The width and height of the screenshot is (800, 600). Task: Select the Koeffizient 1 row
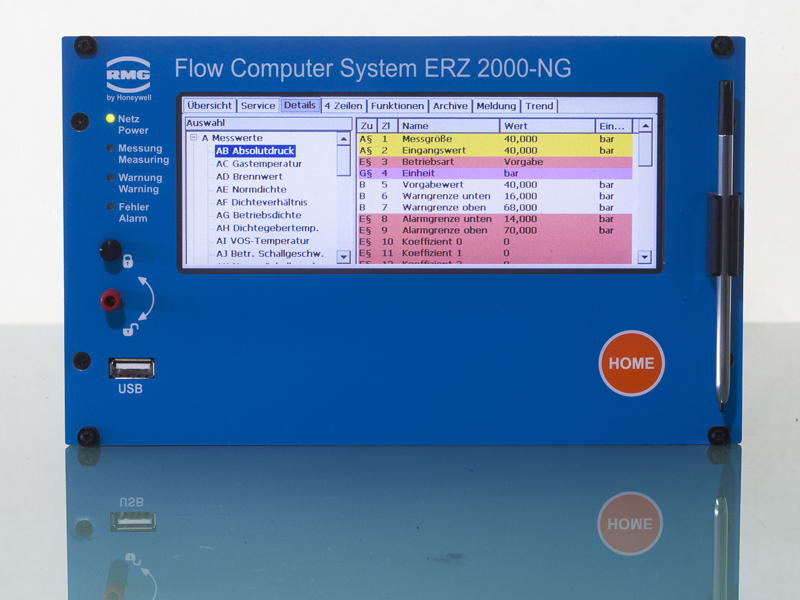(494, 253)
